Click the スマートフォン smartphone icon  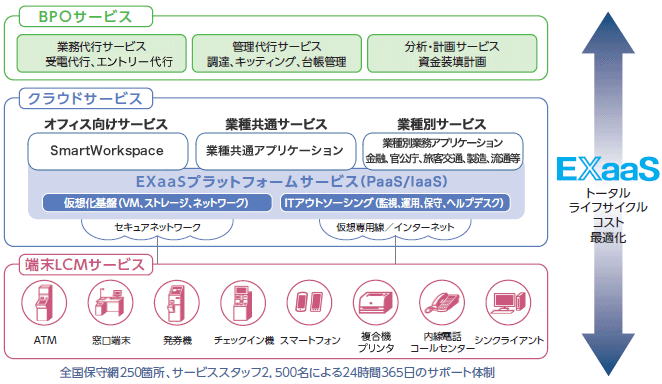coord(309,303)
